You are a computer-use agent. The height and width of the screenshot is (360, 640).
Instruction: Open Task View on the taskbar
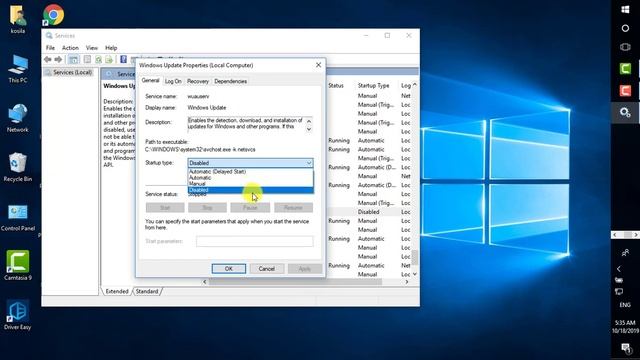pyautogui.click(x=625, y=47)
